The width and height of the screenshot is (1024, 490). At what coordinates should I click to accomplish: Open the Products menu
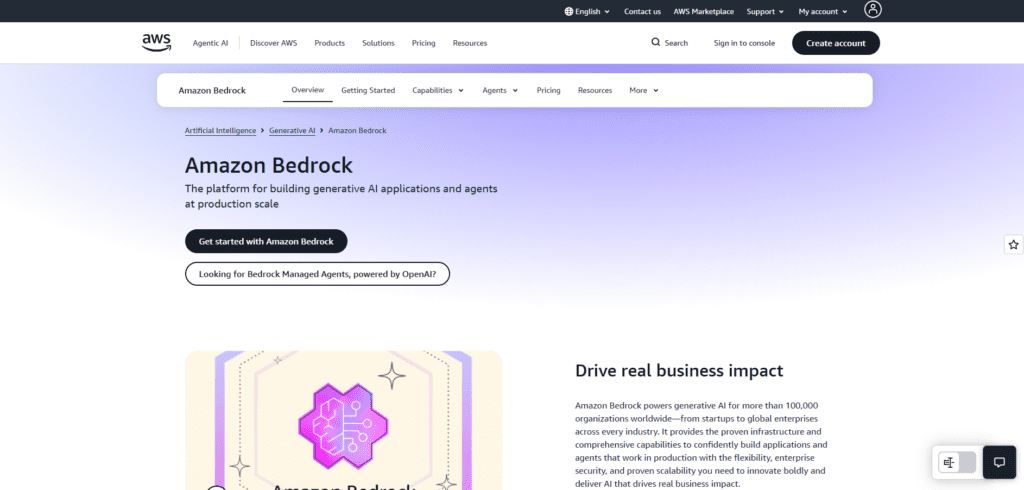pos(329,43)
